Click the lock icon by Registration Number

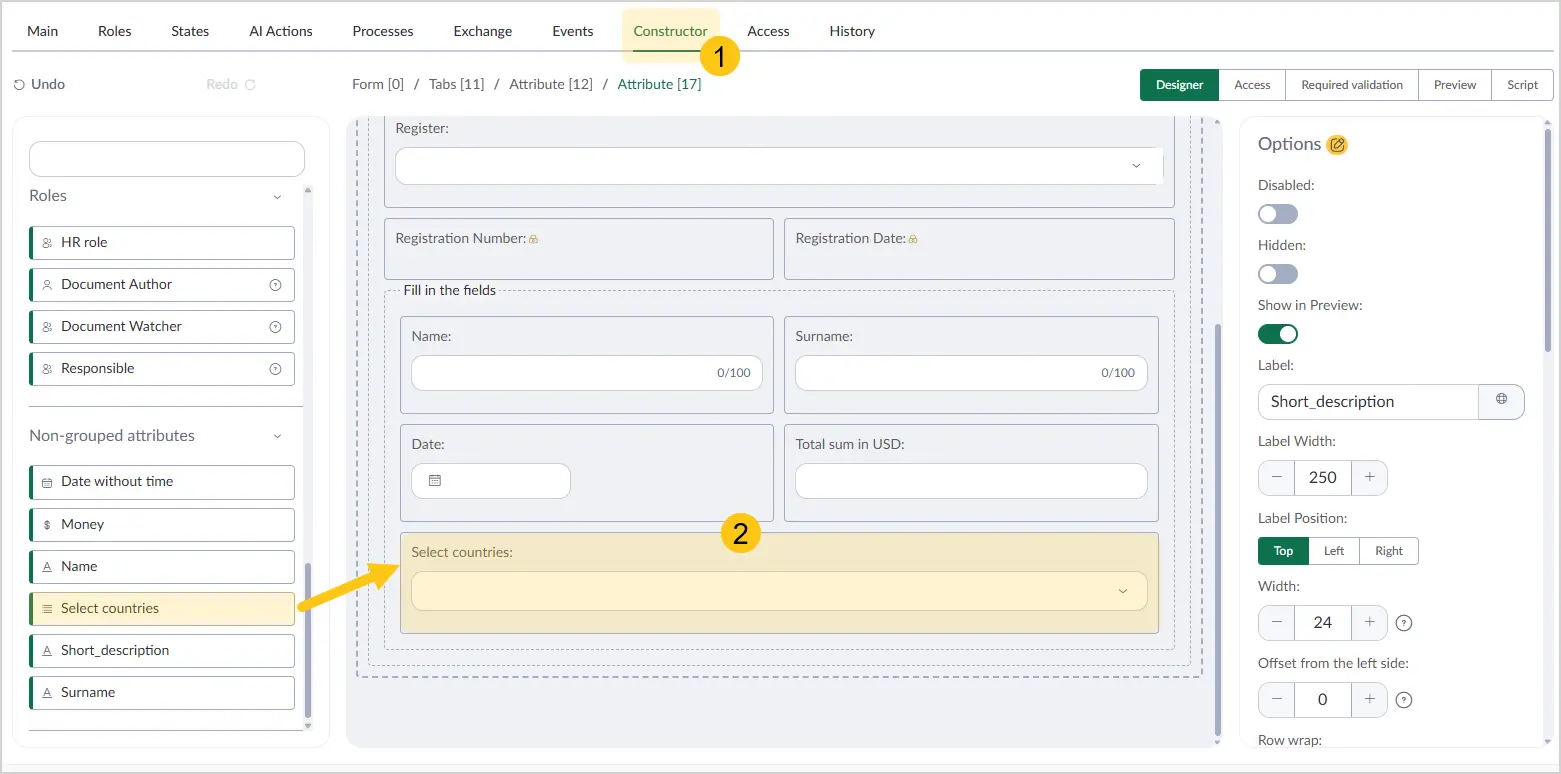(x=534, y=240)
